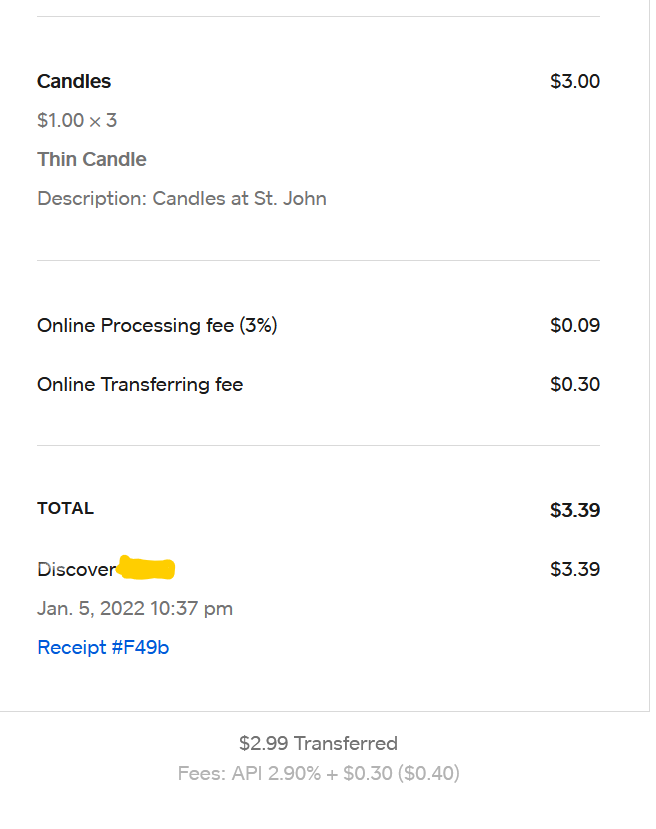Click the divider line below the Candles description
Viewport: 656px width, 829px height.
[x=318, y=260]
